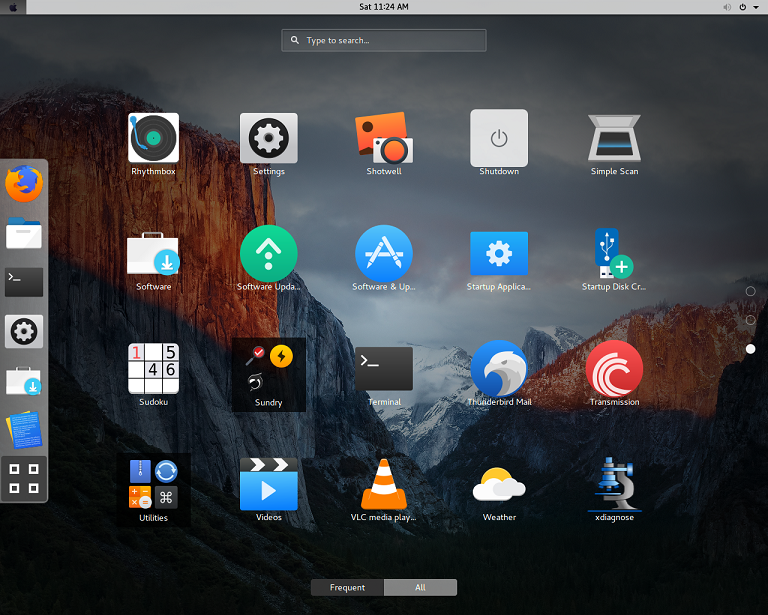Open Shotwell photo manager
This screenshot has height=615, width=768.
tap(384, 139)
